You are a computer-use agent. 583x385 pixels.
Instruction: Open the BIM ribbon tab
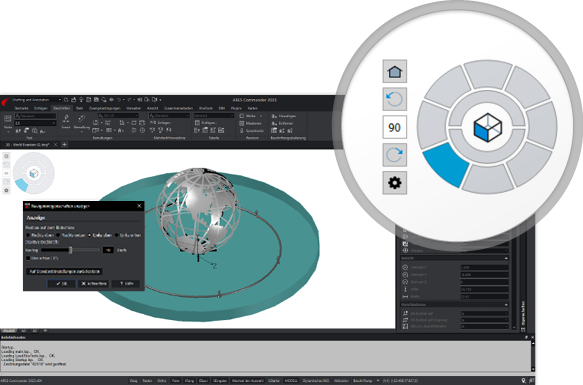click(222, 108)
